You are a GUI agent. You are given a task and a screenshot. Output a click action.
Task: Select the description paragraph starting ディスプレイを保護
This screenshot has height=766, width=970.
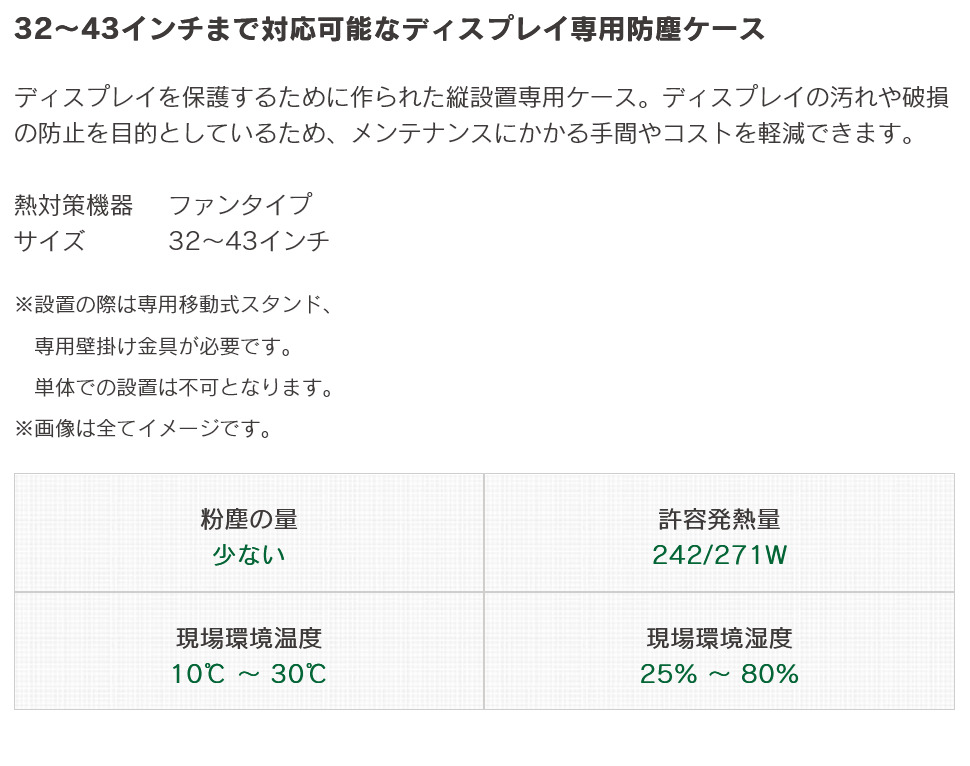pos(482,115)
